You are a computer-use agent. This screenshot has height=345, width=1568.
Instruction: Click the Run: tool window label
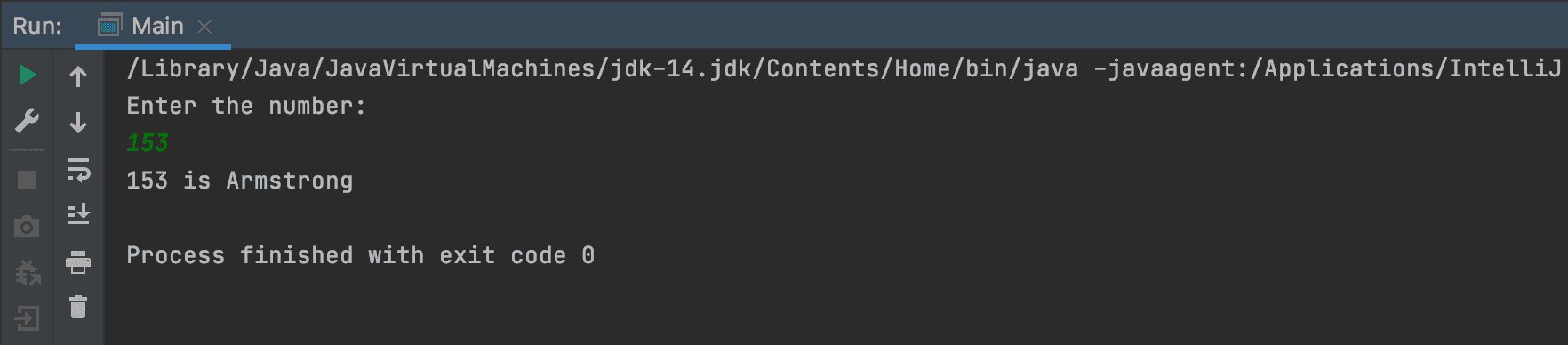click(37, 26)
